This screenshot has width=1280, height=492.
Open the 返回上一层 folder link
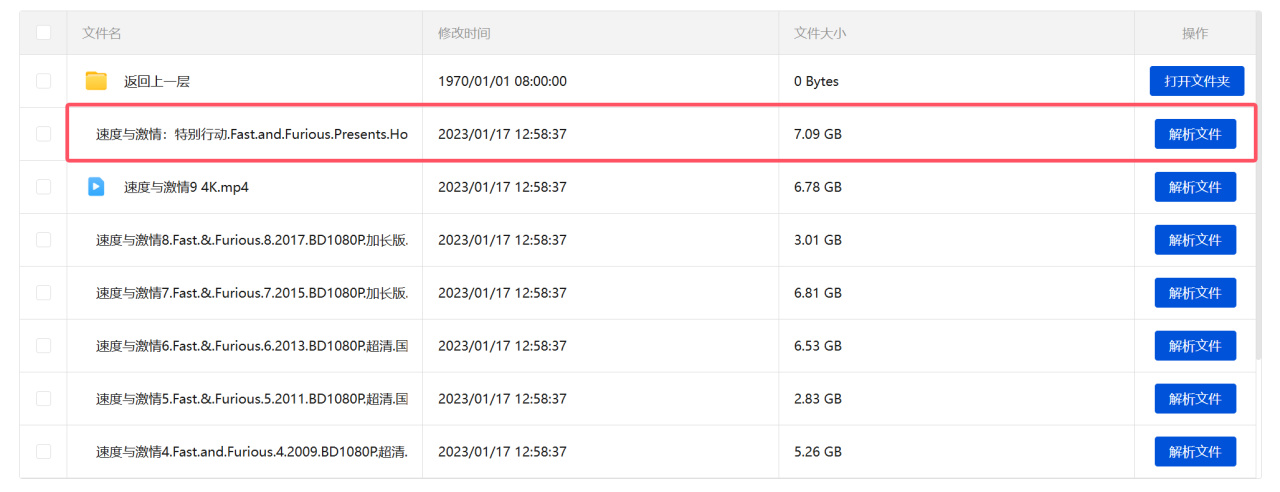(x=157, y=81)
